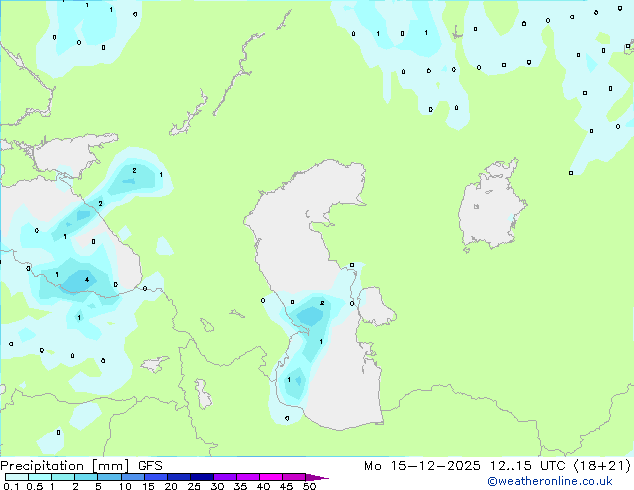Select the 45–50 mm legend color box

(x=294, y=477)
